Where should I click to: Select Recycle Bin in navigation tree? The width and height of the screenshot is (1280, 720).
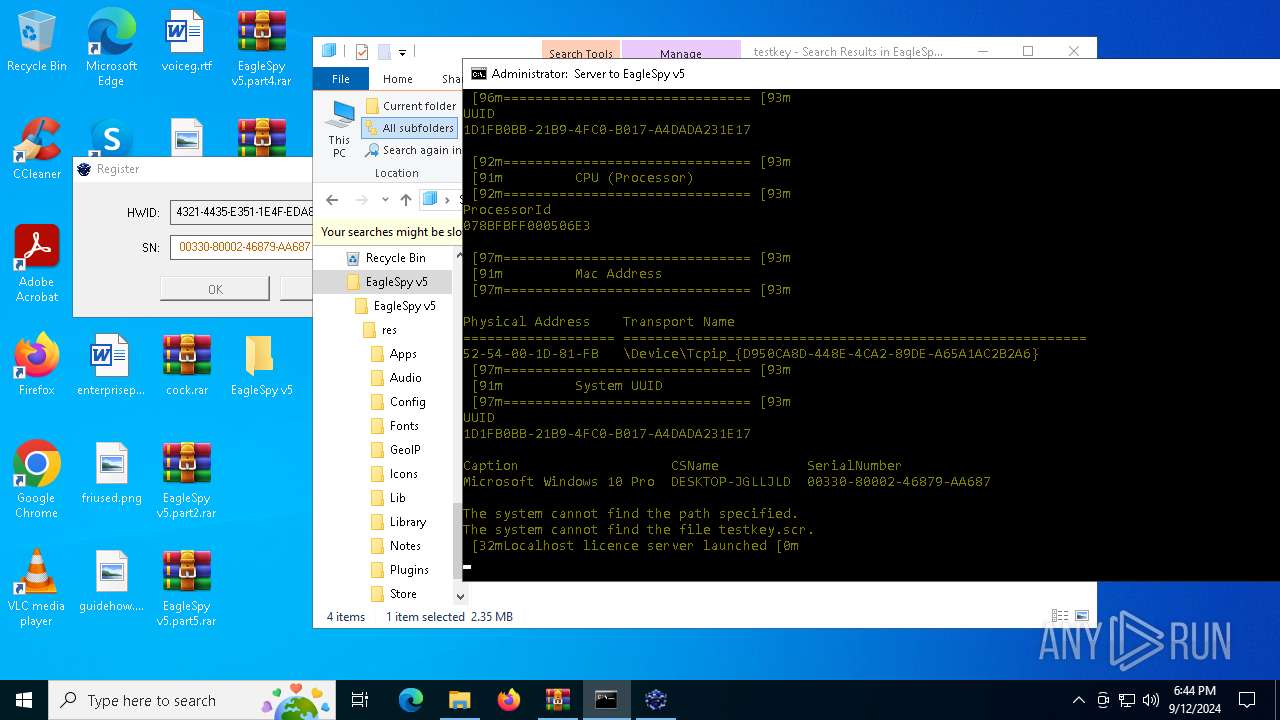(x=395, y=257)
